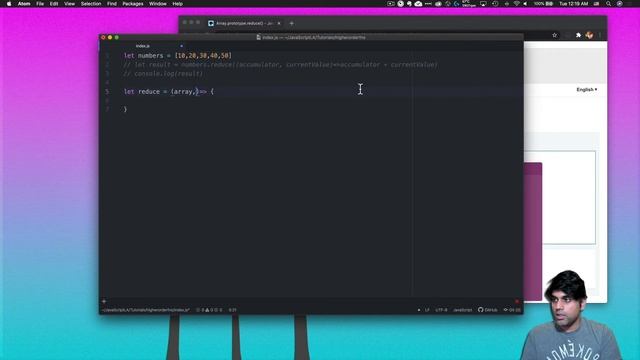Open the Apple menu
The width and height of the screenshot is (640, 360).
[x=9, y=4]
